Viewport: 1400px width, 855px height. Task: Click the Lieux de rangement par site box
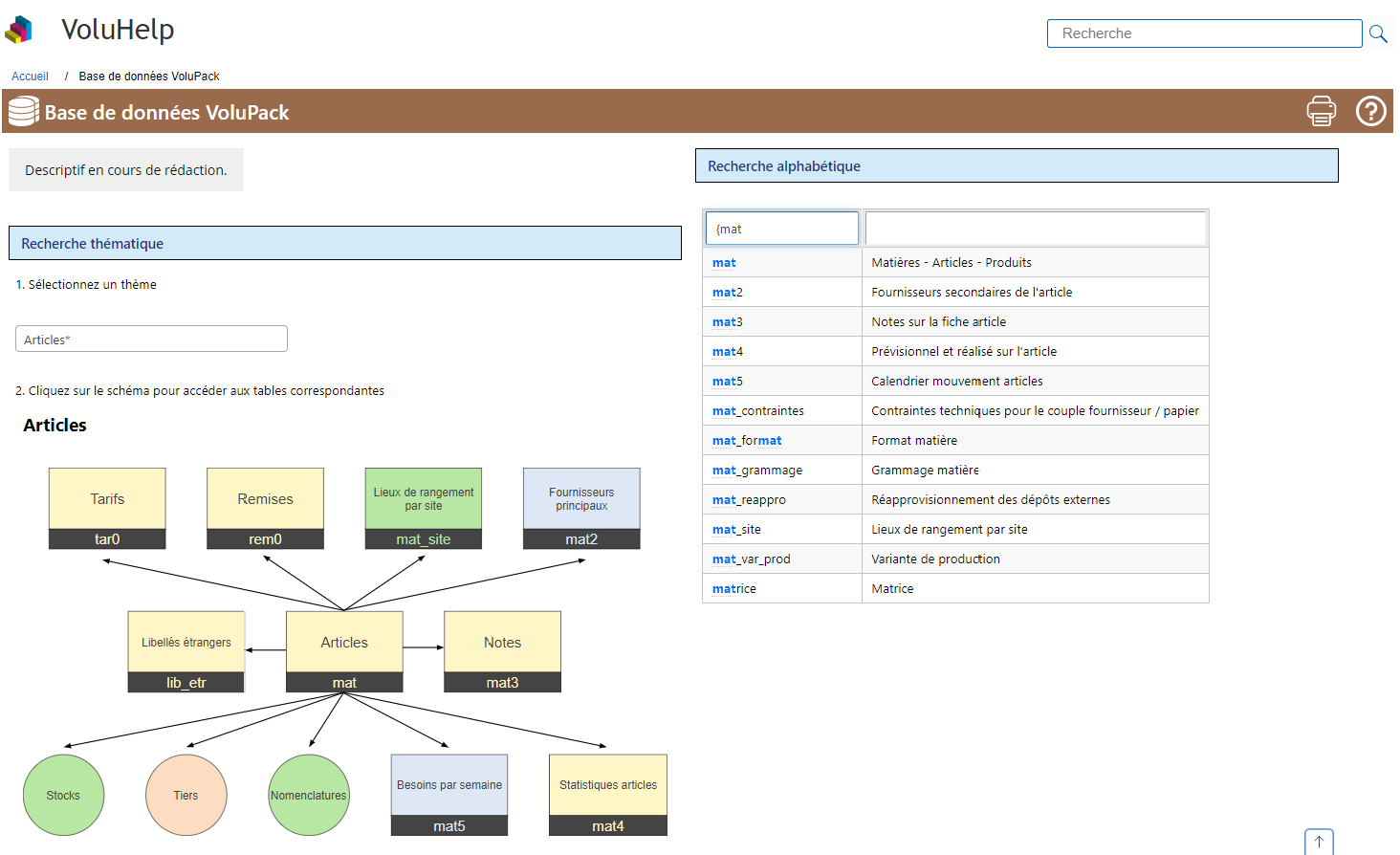pyautogui.click(x=424, y=508)
